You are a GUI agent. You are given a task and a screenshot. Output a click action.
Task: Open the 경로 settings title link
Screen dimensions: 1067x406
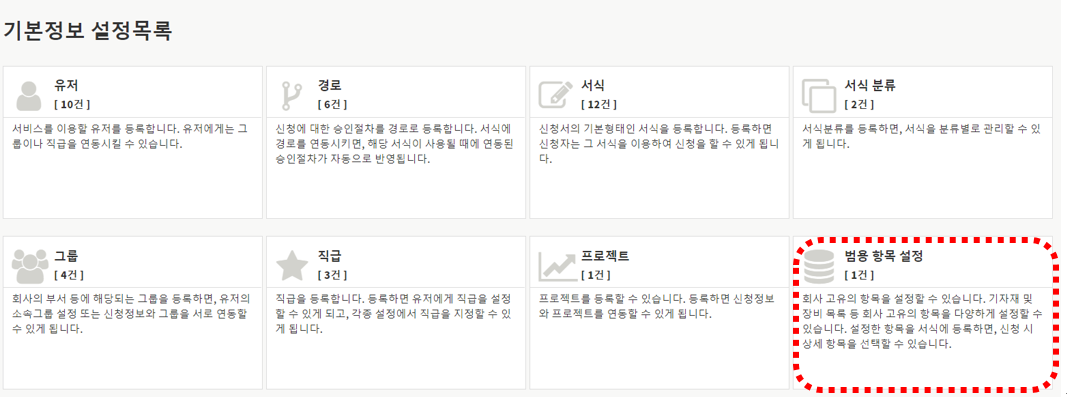pyautogui.click(x=330, y=85)
